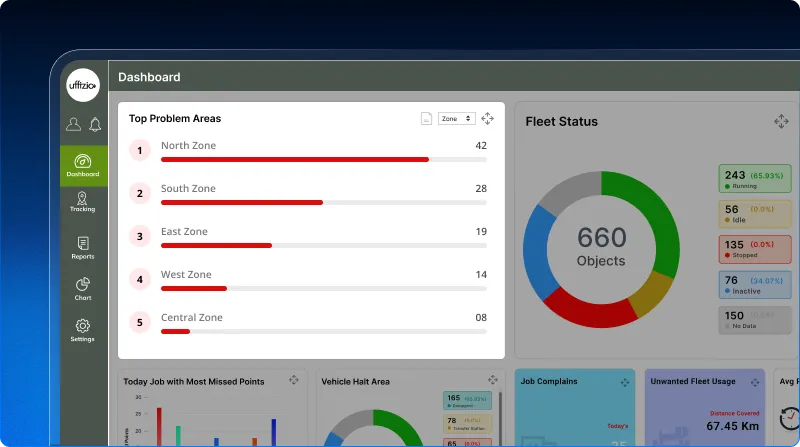Click the value 08 for Central Zone
This screenshot has width=800, height=447.
coord(481,317)
